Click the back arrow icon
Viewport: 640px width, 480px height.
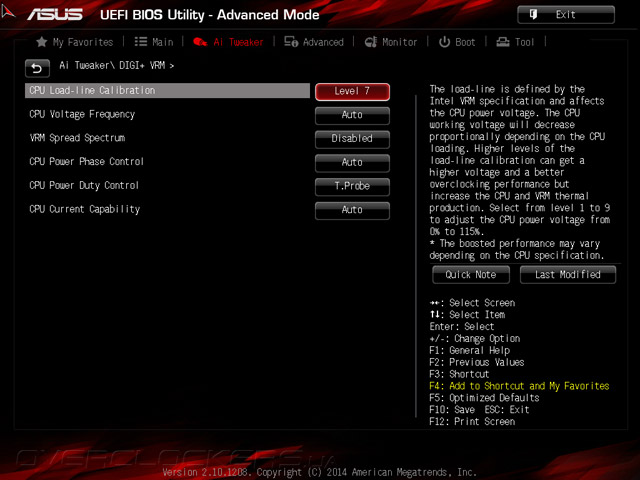(x=37, y=68)
